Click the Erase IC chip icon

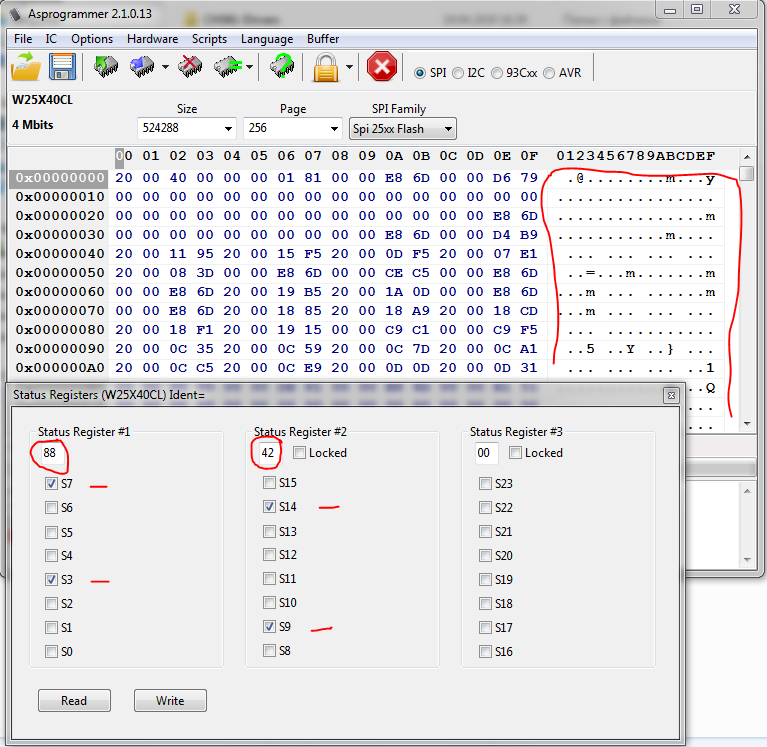189,68
